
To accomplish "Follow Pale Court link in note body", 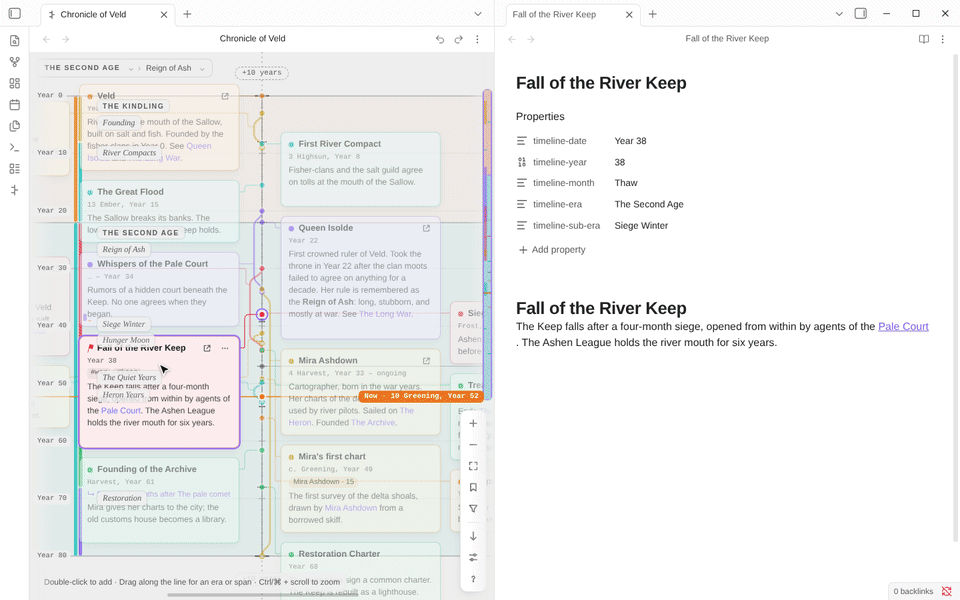I will coord(903,326).
